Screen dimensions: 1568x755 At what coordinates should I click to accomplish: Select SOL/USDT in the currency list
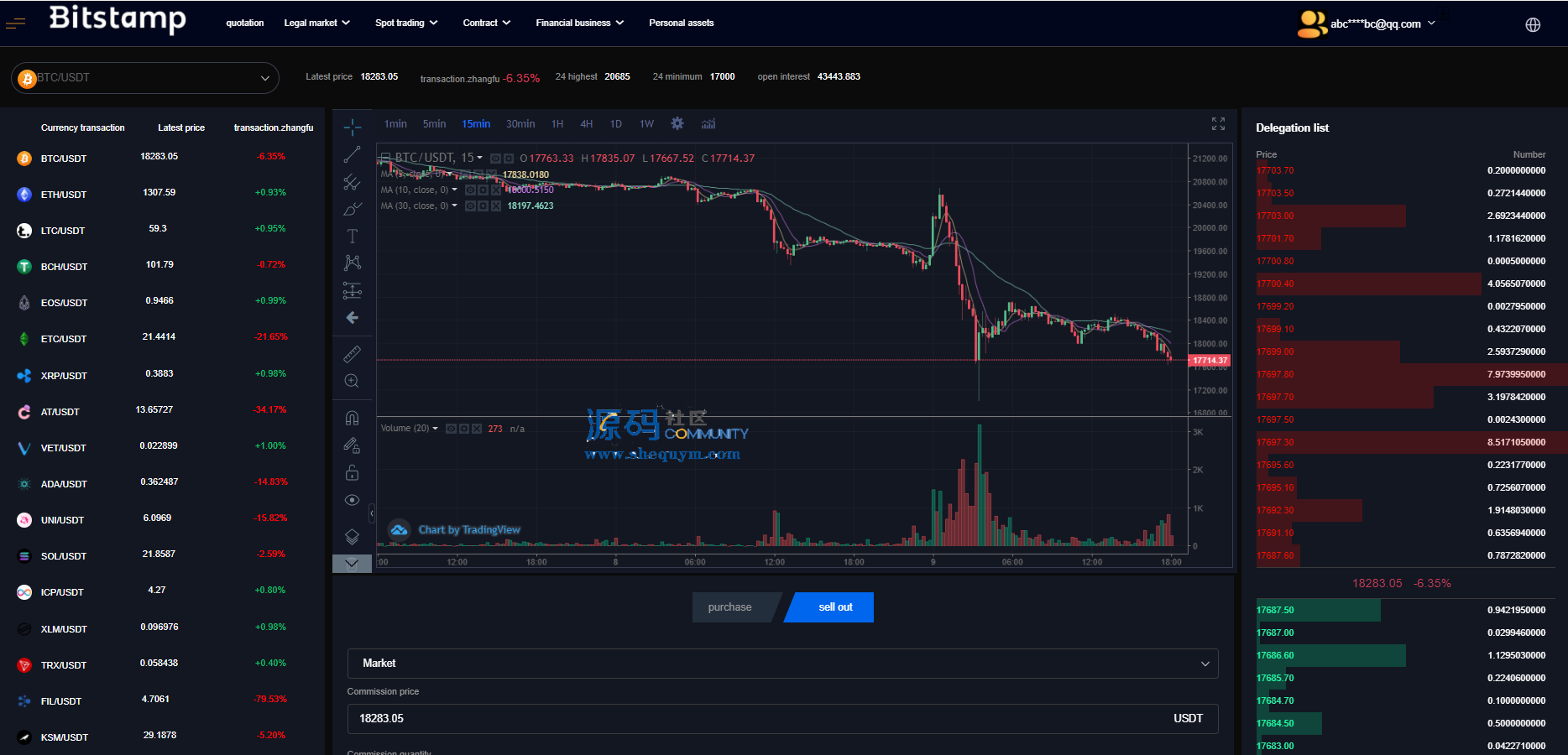click(163, 556)
